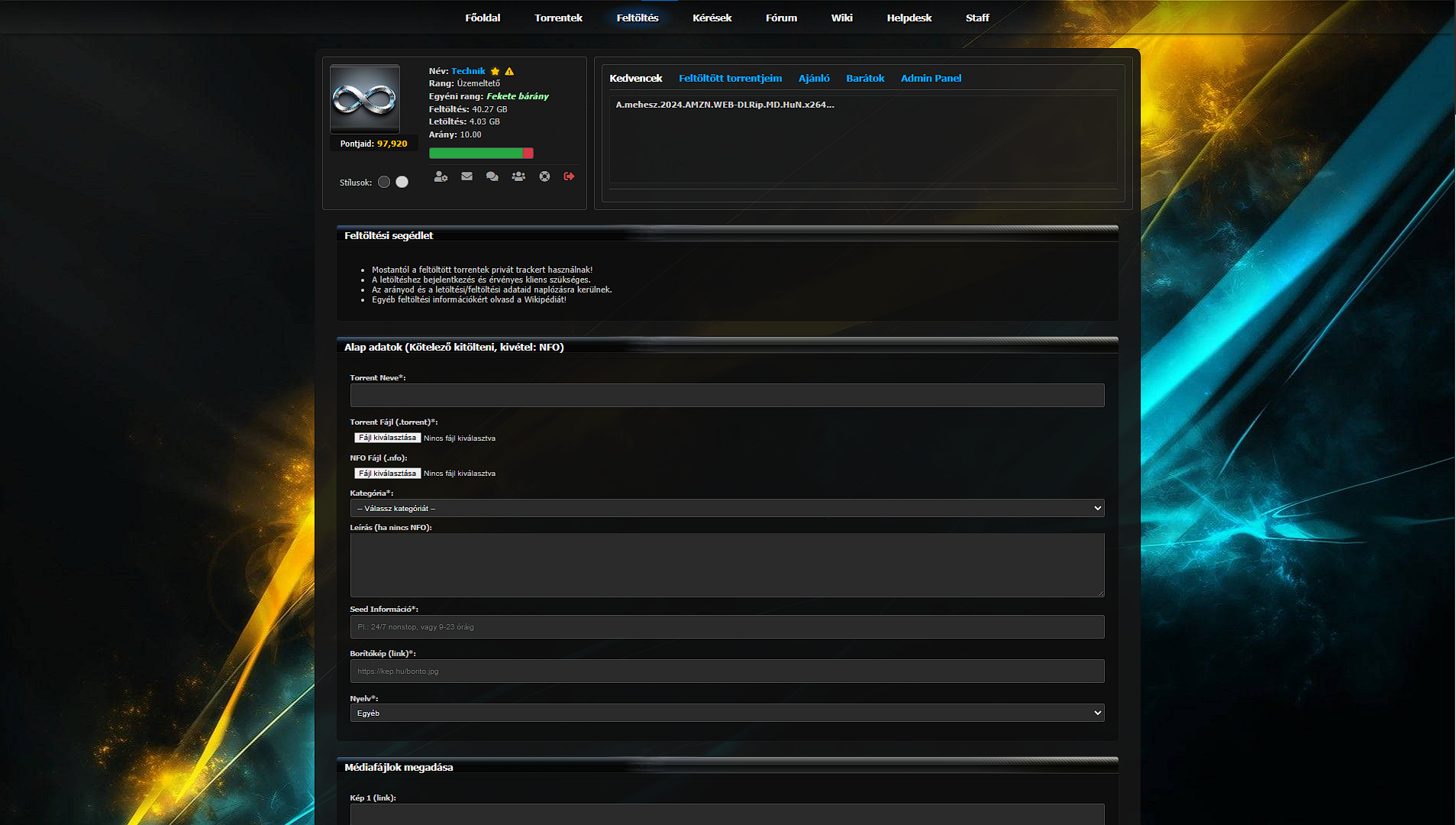This screenshot has height=825, width=1456.
Task: Switch to the Kedvencek tab
Action: click(635, 78)
